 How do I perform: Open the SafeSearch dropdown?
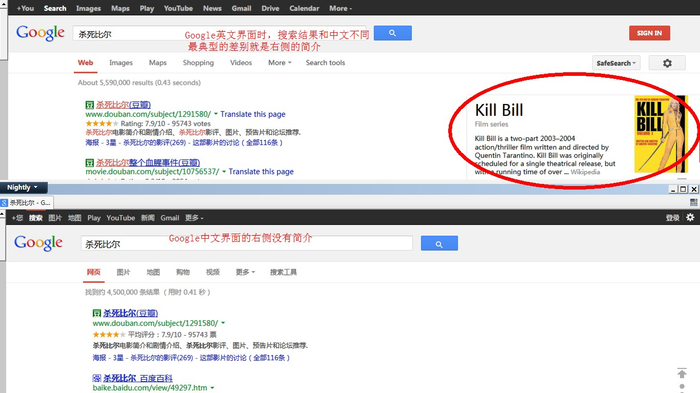point(616,63)
